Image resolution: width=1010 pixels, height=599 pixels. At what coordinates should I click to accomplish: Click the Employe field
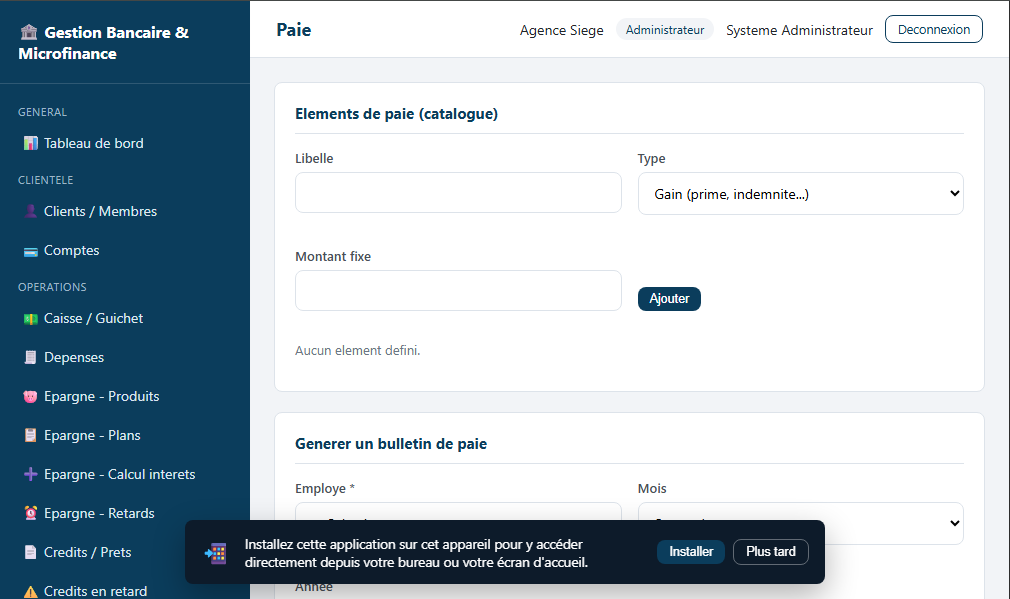458,511
